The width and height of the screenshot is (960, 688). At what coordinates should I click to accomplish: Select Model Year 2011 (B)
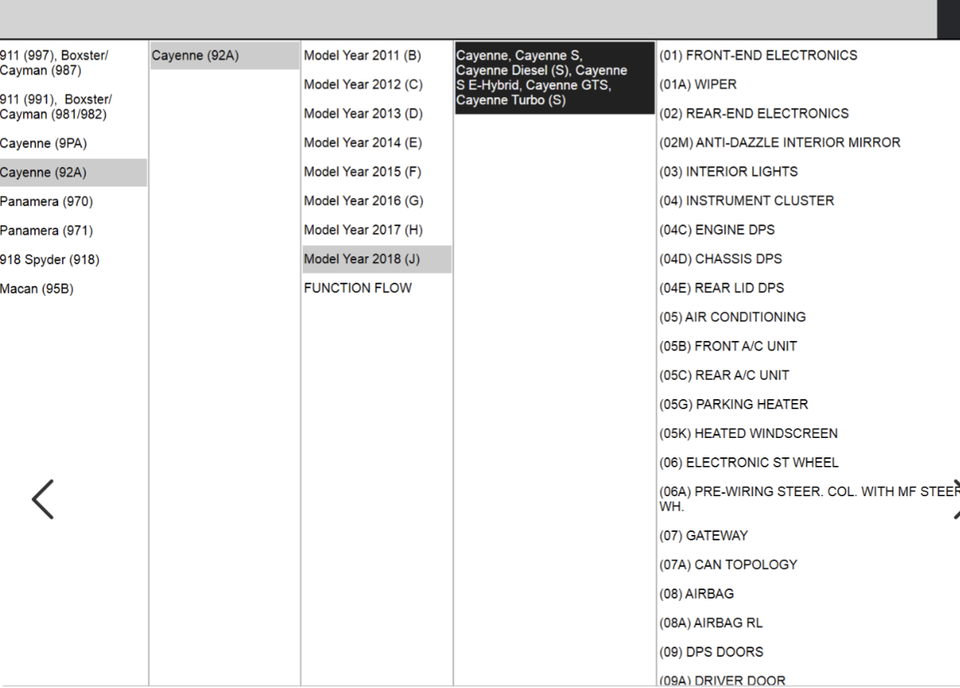click(362, 56)
